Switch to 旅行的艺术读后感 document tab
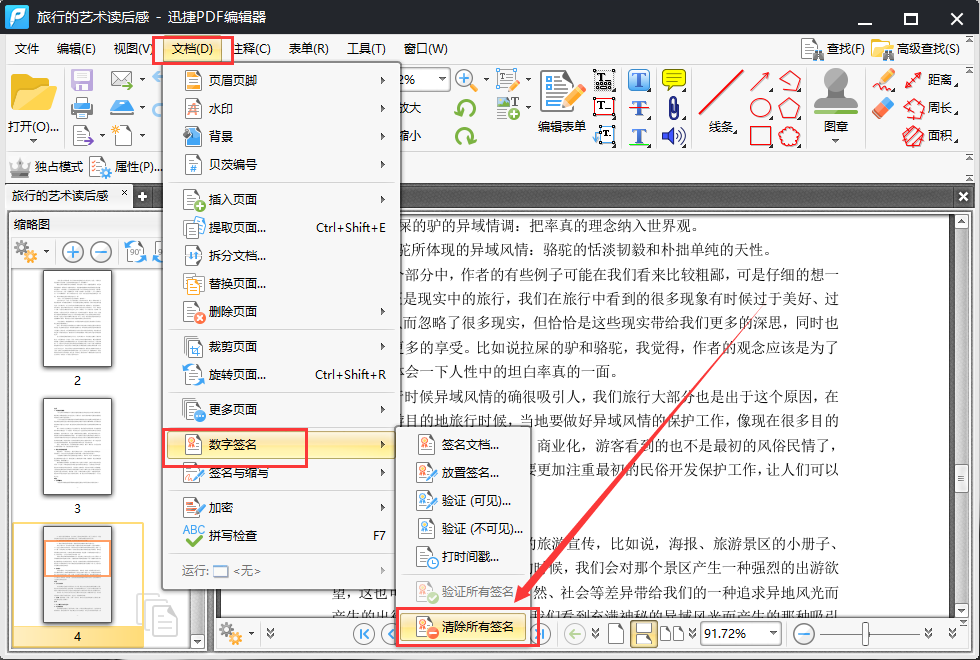Screen dimensions: 980x660 (61, 196)
